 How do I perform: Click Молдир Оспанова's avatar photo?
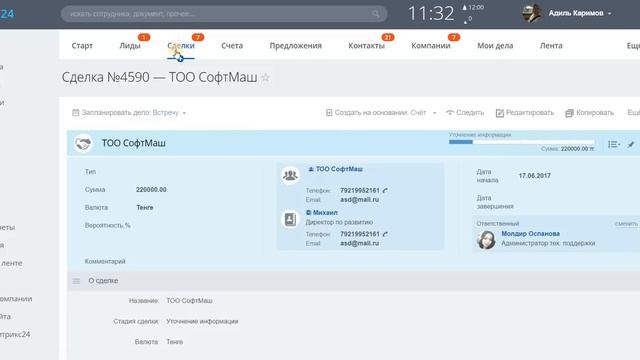tap(486, 240)
